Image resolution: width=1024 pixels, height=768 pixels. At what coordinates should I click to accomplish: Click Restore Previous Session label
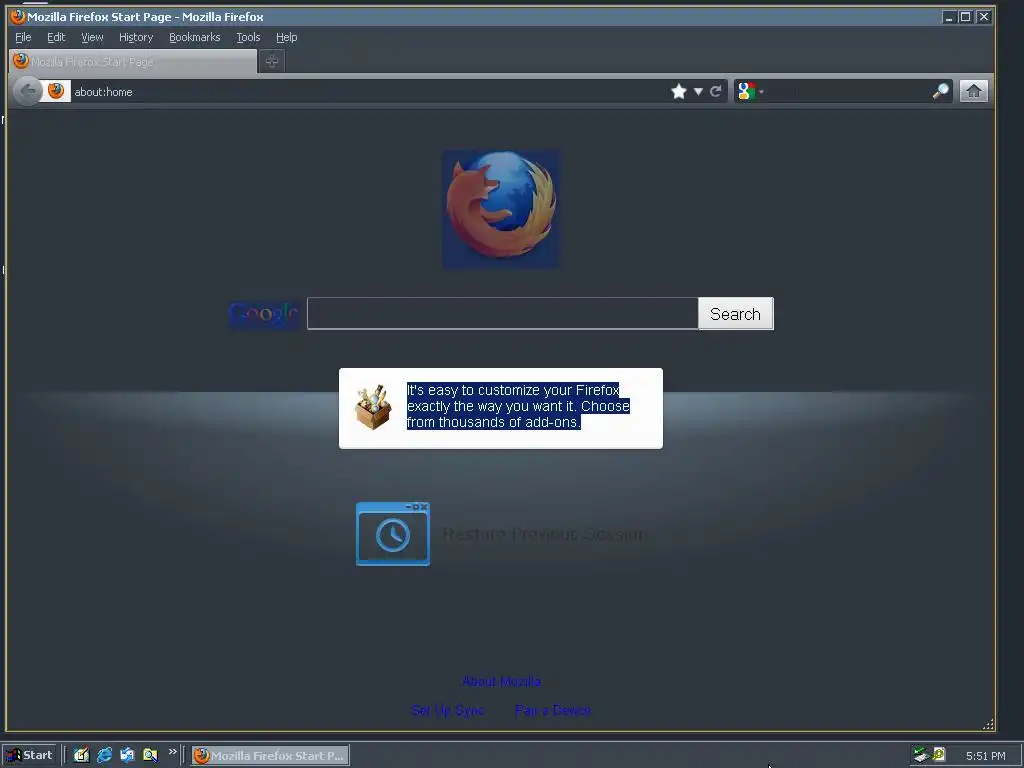pyautogui.click(x=544, y=534)
